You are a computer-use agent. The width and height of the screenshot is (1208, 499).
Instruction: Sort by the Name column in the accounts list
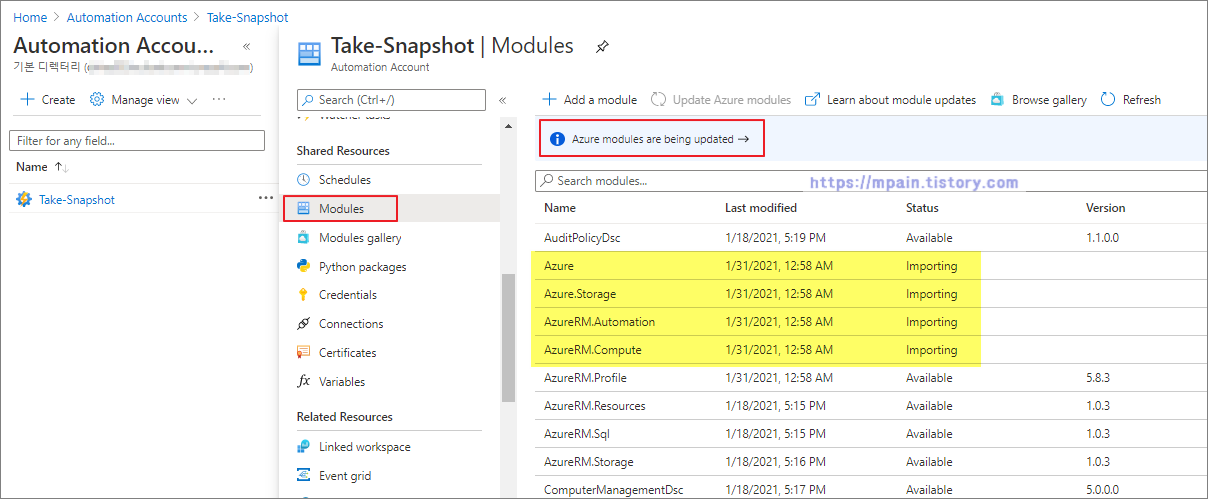point(42,167)
